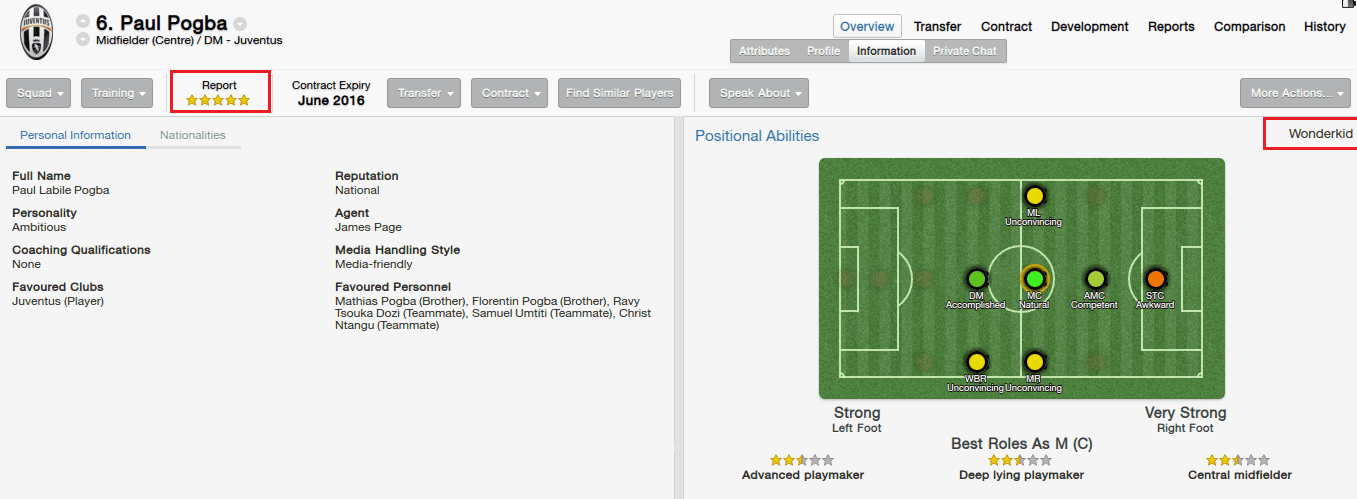Select the STC Awkward position dot

1155,278
